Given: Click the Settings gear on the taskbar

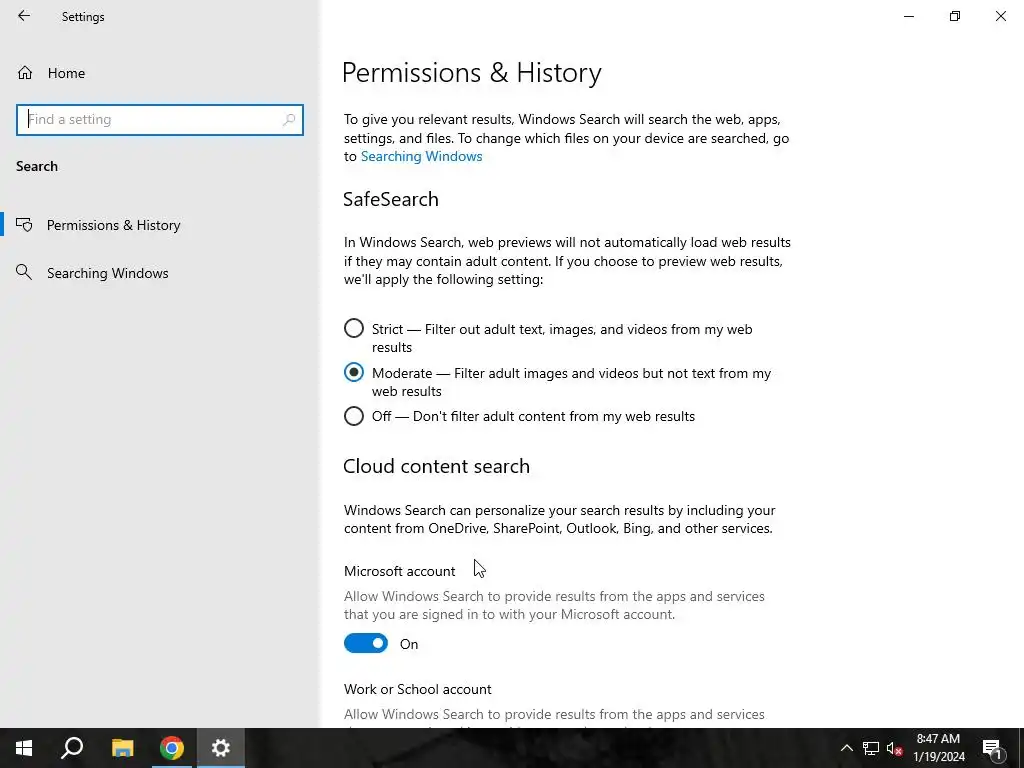Looking at the screenshot, I should (x=221, y=748).
